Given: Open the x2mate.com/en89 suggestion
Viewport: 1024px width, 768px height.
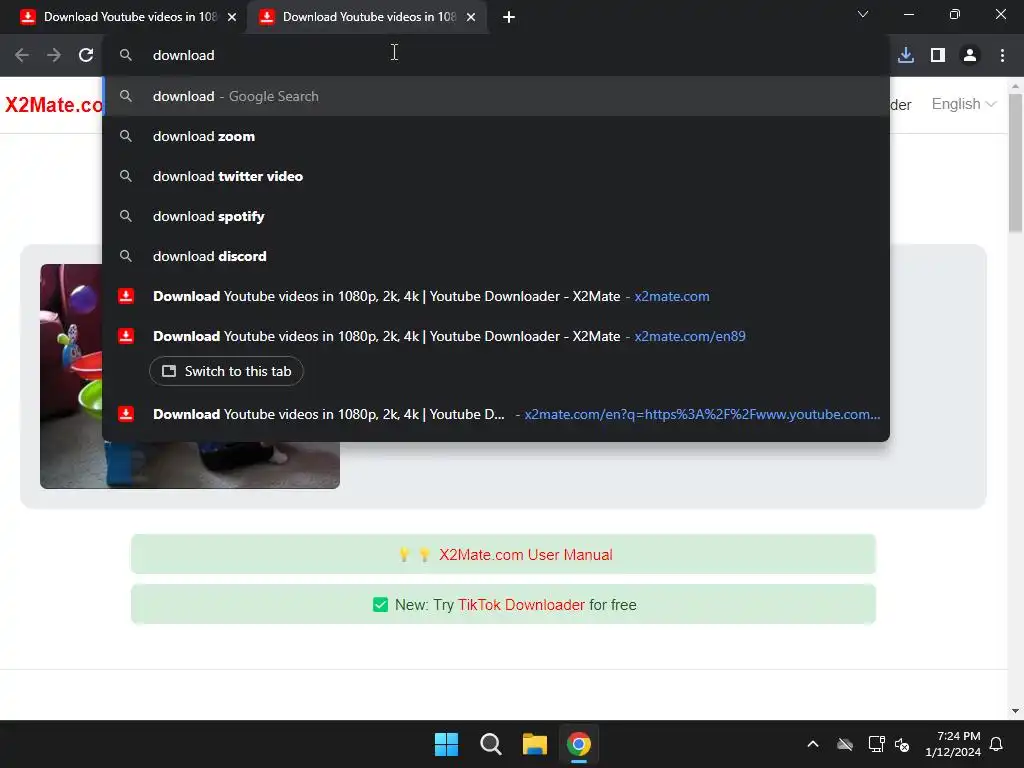Looking at the screenshot, I should [x=496, y=336].
